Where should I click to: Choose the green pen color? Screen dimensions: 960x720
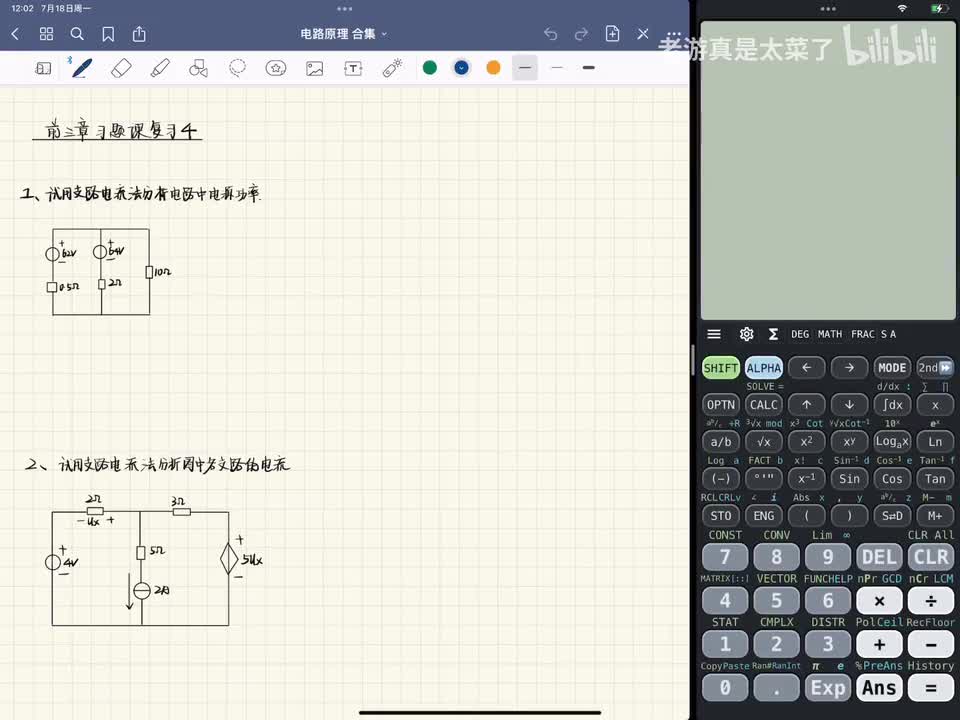pos(430,67)
